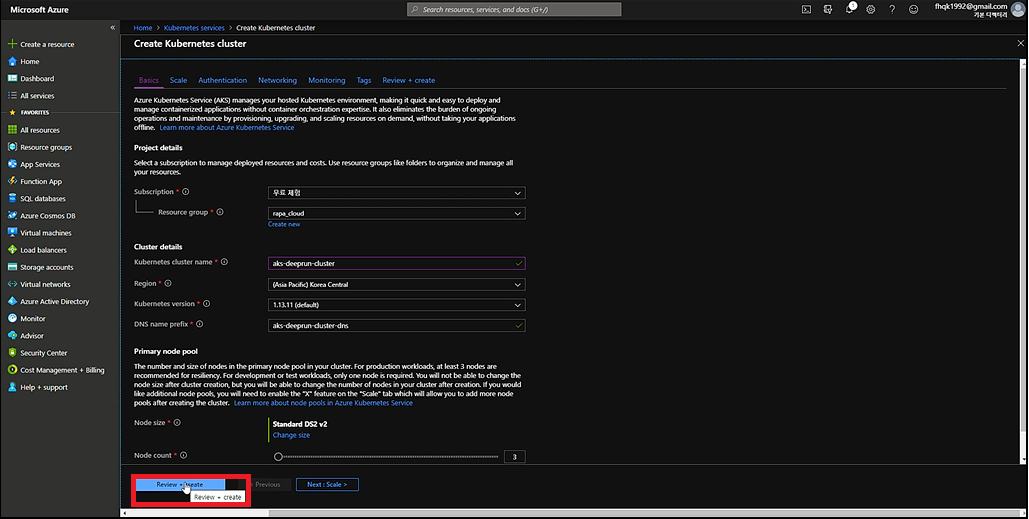Image resolution: width=1029 pixels, height=519 pixels.
Task: Open Monitor icon in sidebar
Action: coord(12,318)
